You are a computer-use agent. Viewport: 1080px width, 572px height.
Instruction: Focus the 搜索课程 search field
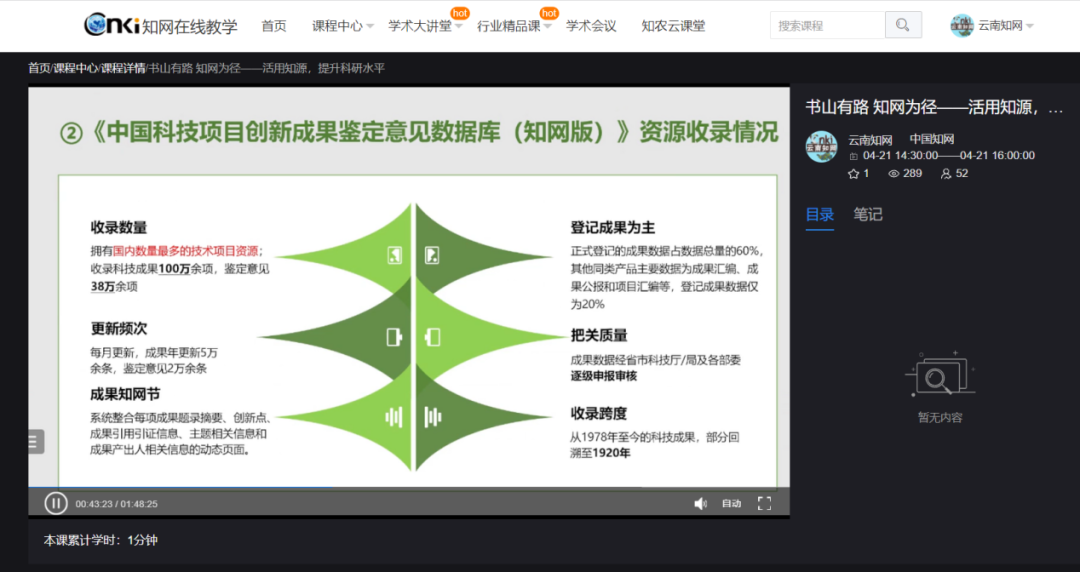point(827,25)
